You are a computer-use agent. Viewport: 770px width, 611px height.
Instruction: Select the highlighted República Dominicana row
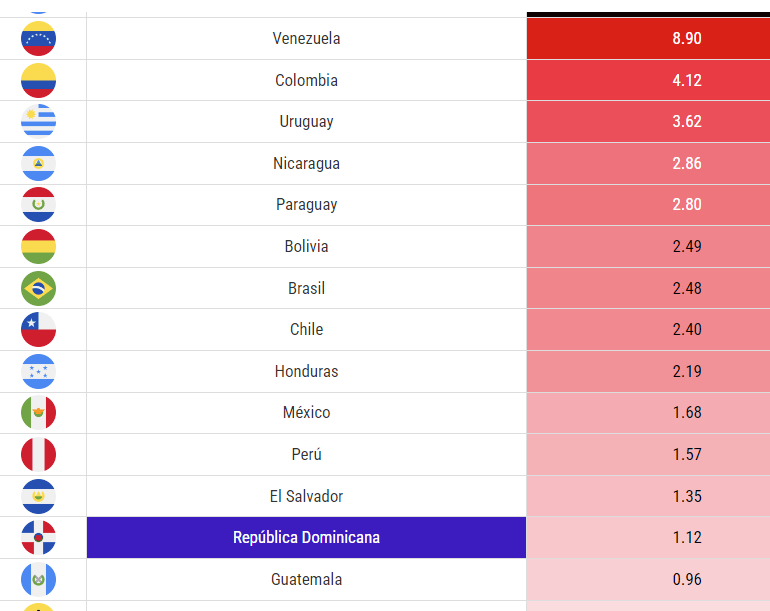(306, 537)
